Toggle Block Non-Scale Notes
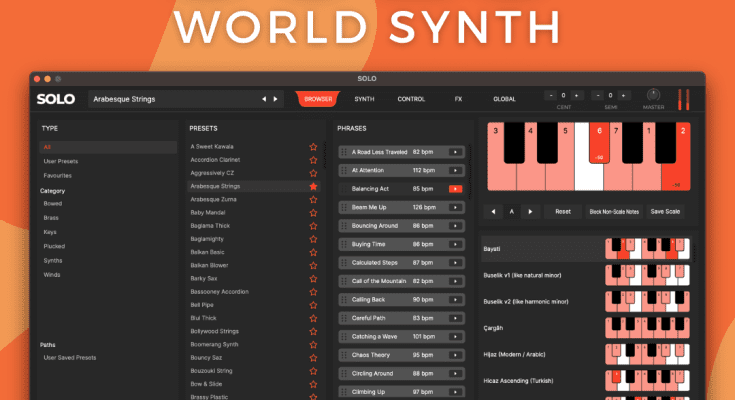Image resolution: width=735 pixels, height=400 pixels. [x=614, y=211]
